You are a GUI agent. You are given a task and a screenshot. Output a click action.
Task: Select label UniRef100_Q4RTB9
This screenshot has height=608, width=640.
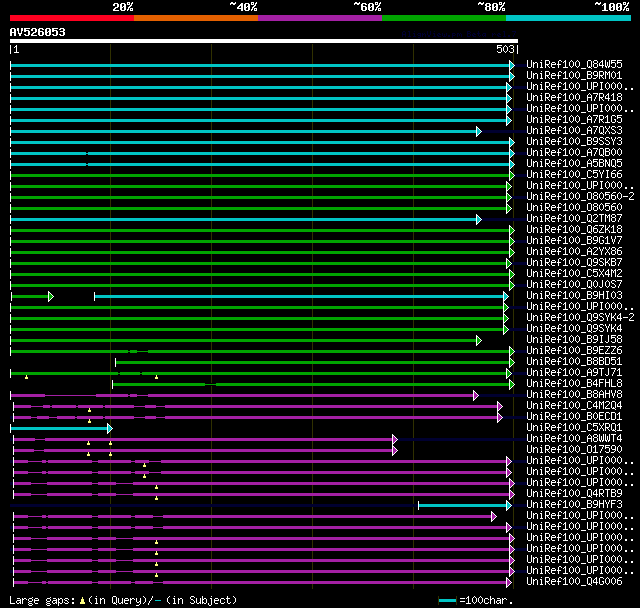coord(574,494)
